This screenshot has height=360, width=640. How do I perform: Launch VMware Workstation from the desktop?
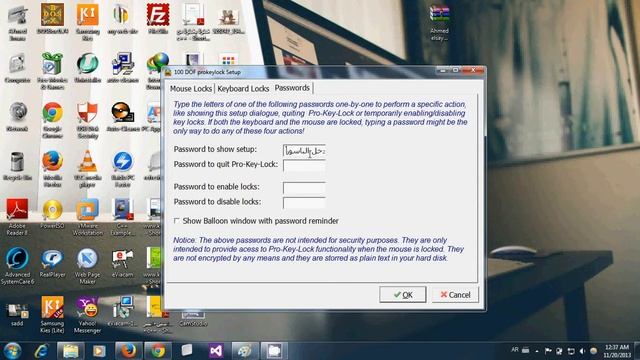87,217
